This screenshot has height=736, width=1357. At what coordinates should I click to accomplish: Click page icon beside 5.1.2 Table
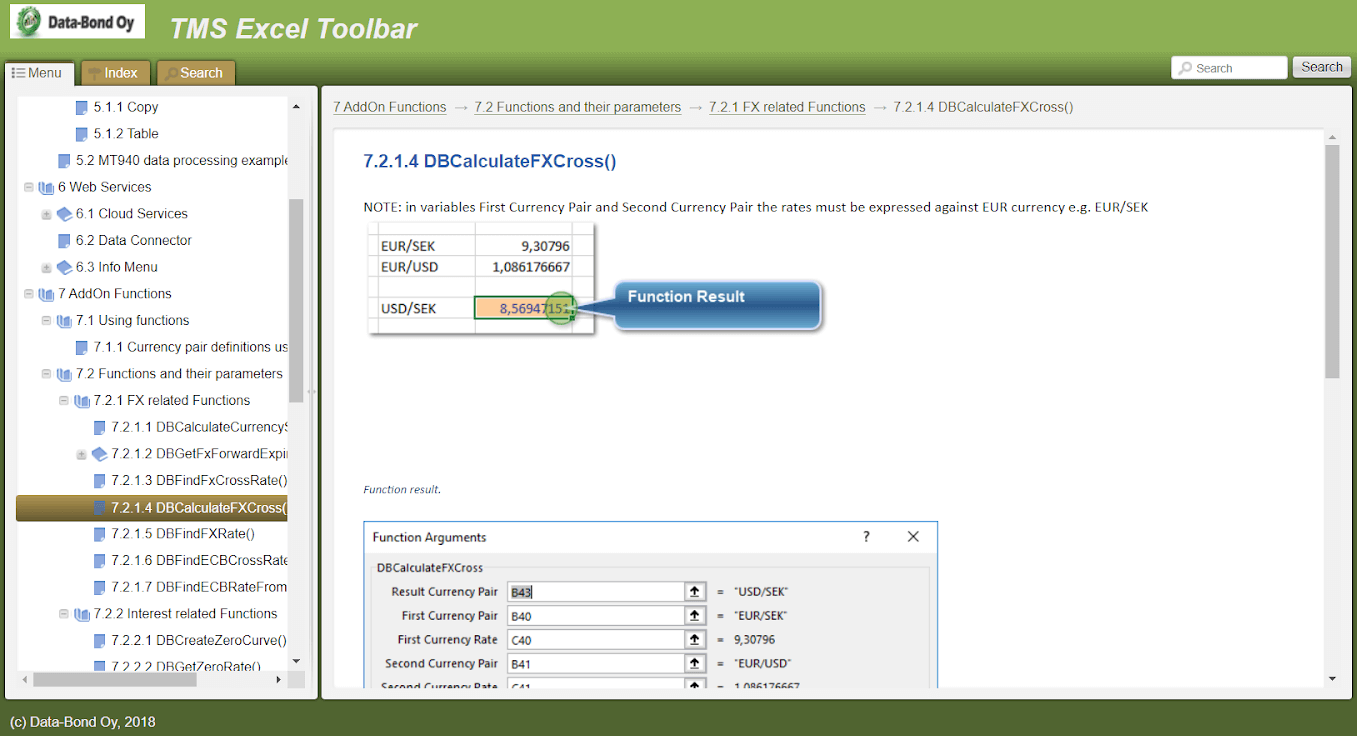pyautogui.click(x=82, y=134)
